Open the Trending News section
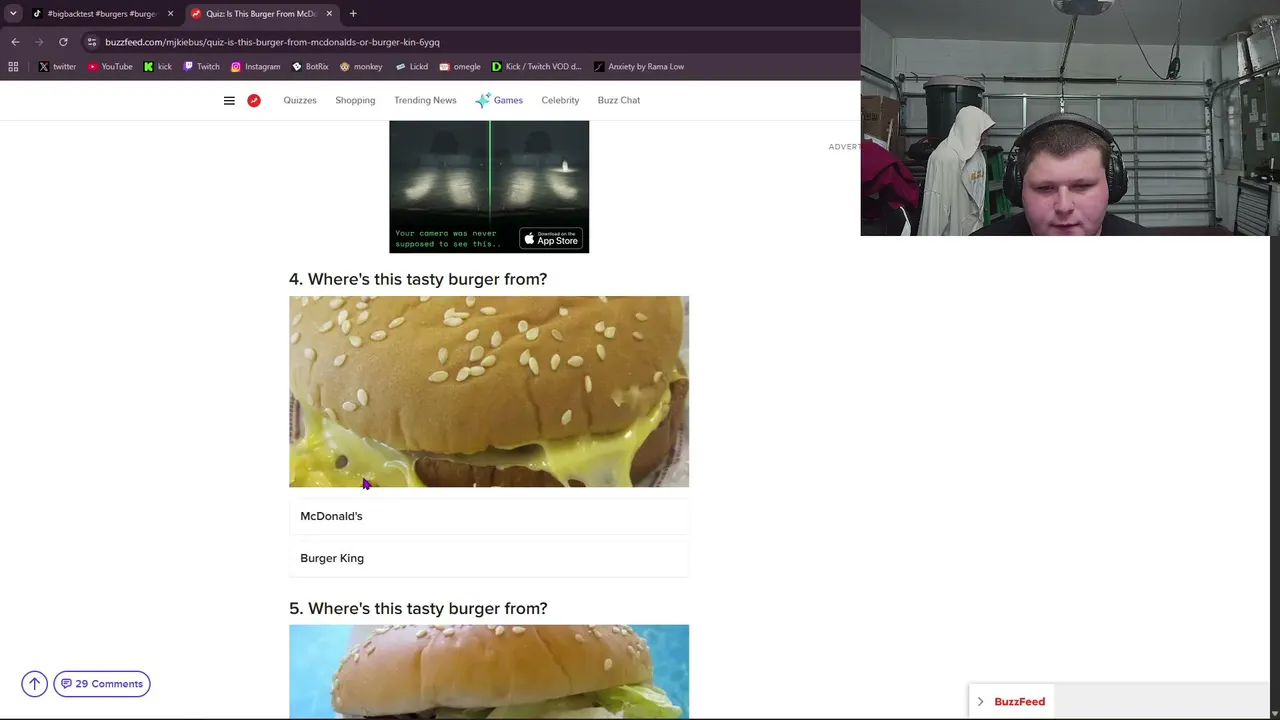Screen dimensions: 1280x720 pos(425,100)
